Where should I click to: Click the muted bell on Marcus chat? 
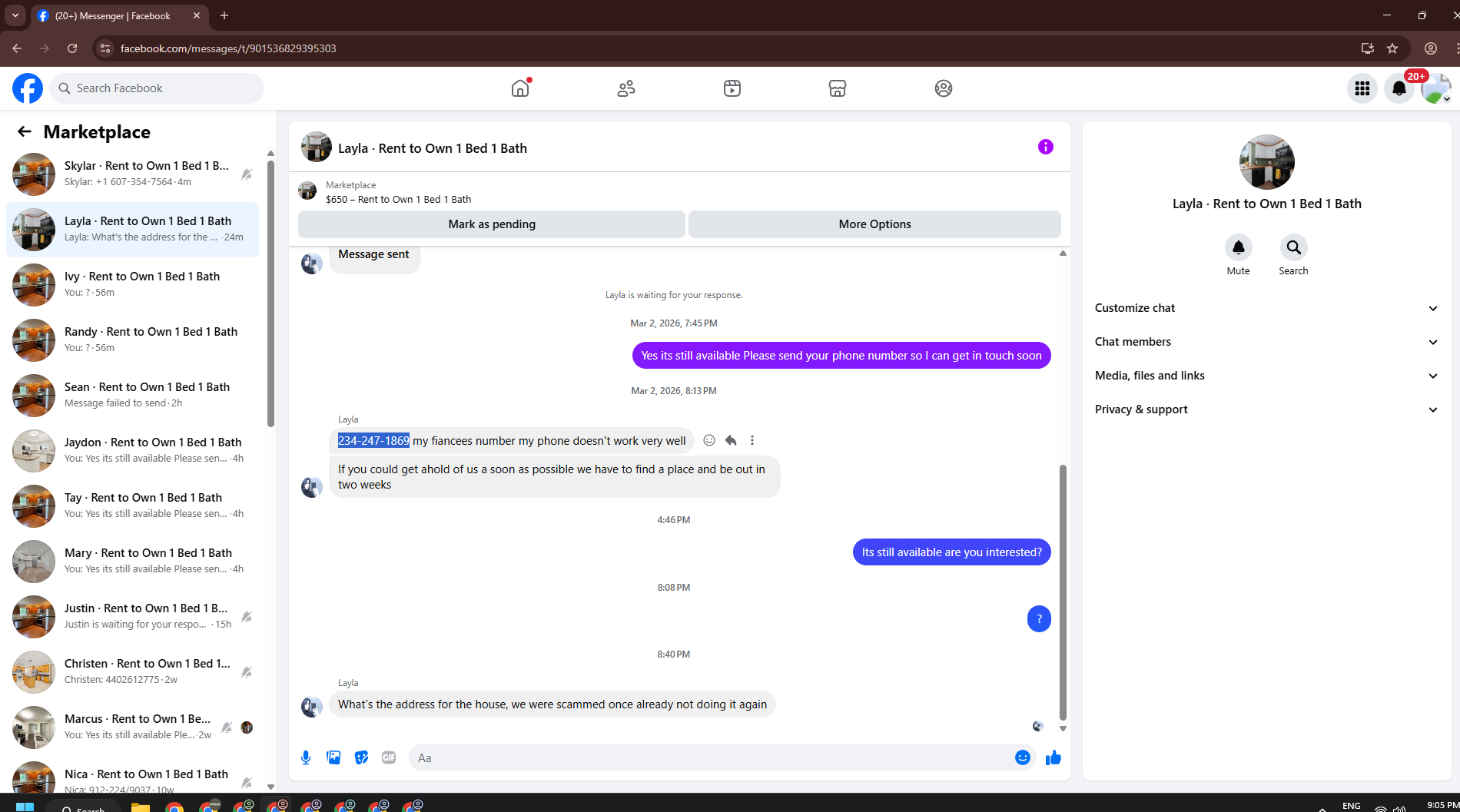click(227, 727)
